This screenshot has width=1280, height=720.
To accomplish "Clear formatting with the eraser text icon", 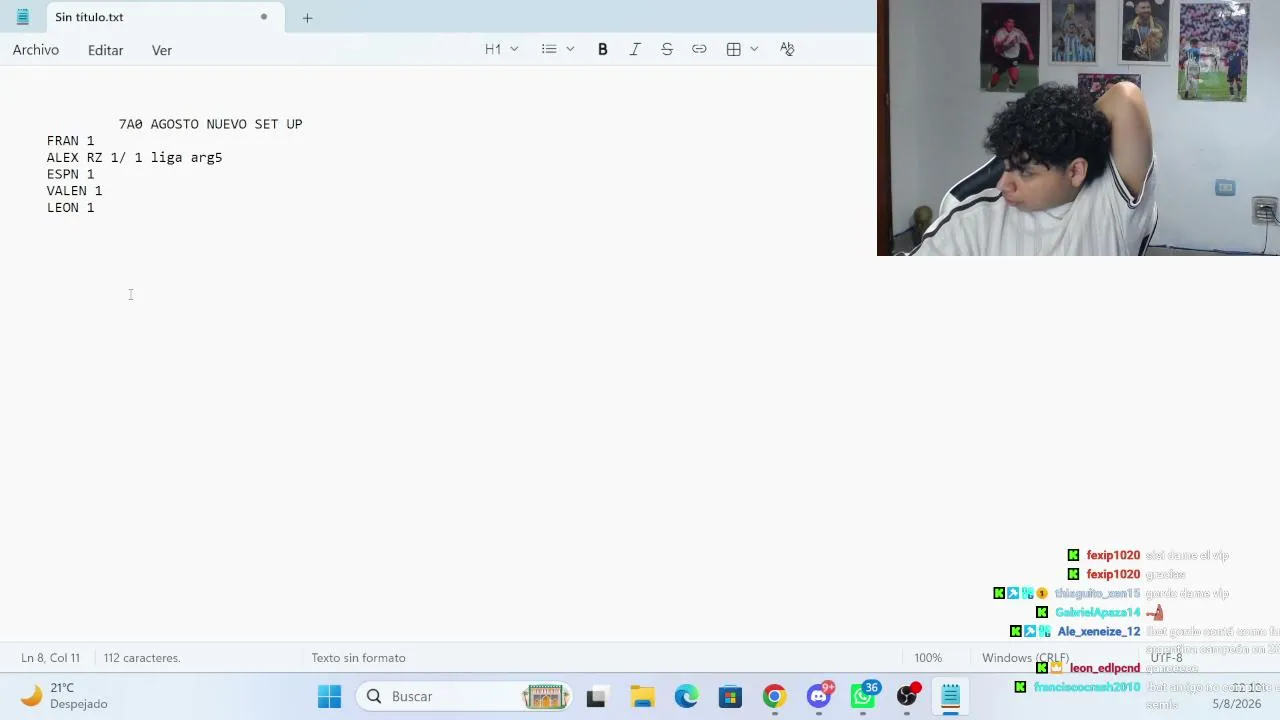I will 787,49.
